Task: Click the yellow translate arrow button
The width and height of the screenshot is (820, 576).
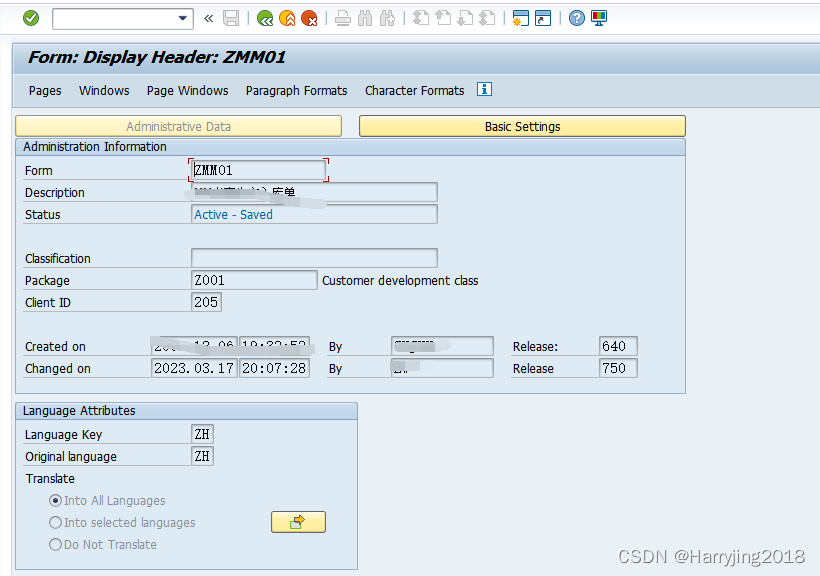Action: [x=298, y=522]
